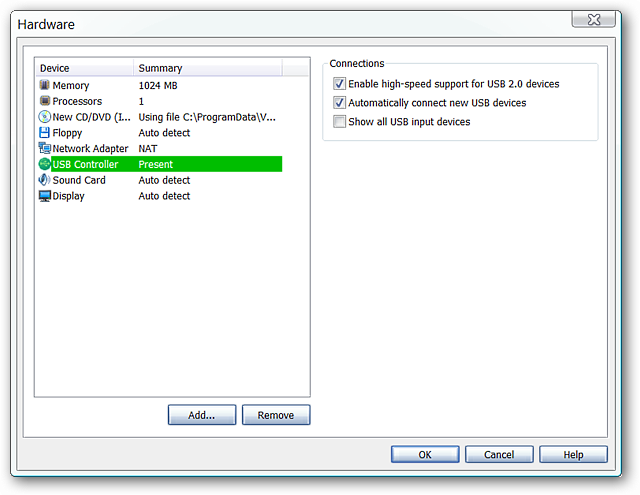This screenshot has width=640, height=495.
Task: Confirm hardware settings with OK
Action: coord(425,454)
